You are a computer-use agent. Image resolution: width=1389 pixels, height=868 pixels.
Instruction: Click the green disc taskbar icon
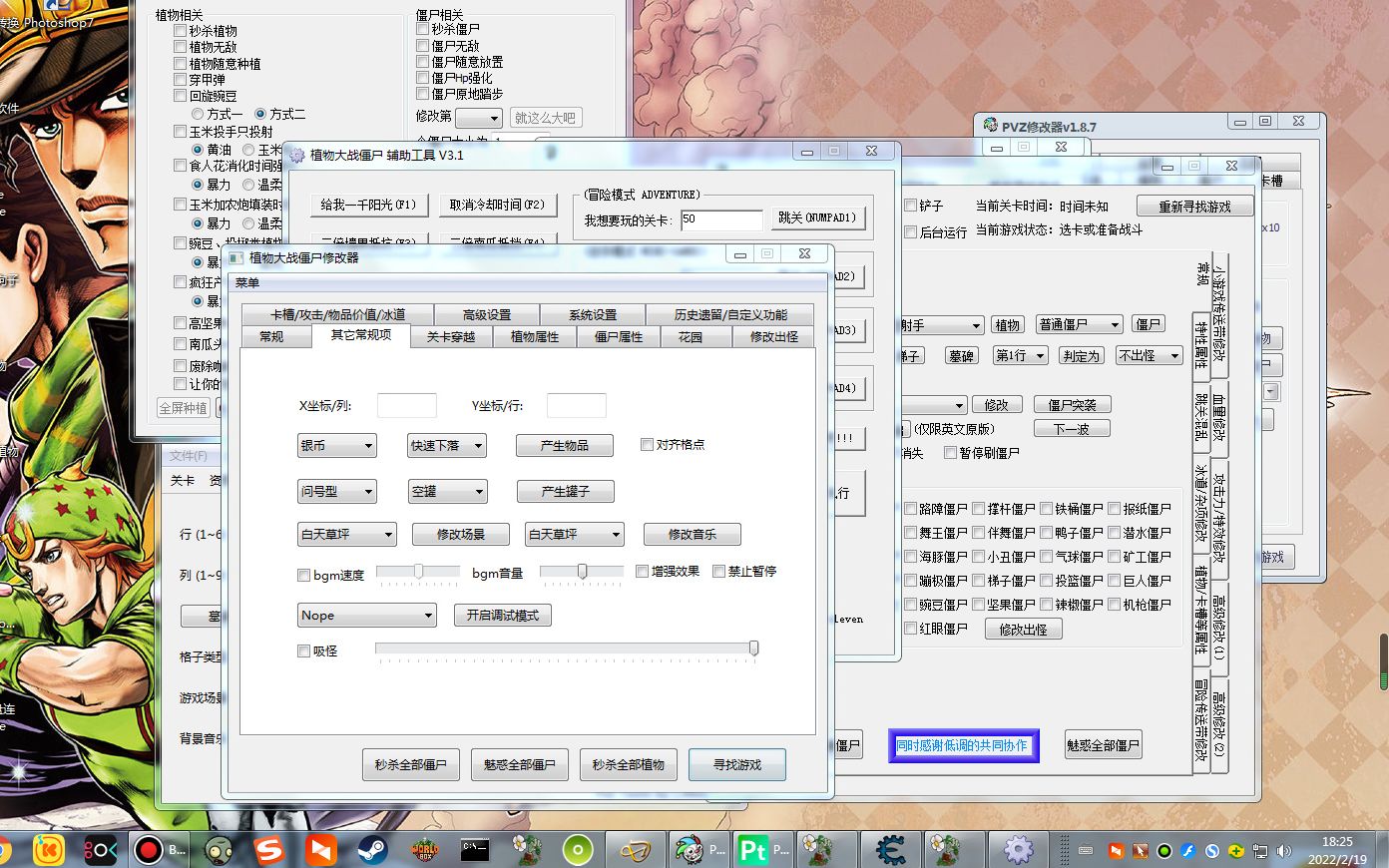pos(578,850)
